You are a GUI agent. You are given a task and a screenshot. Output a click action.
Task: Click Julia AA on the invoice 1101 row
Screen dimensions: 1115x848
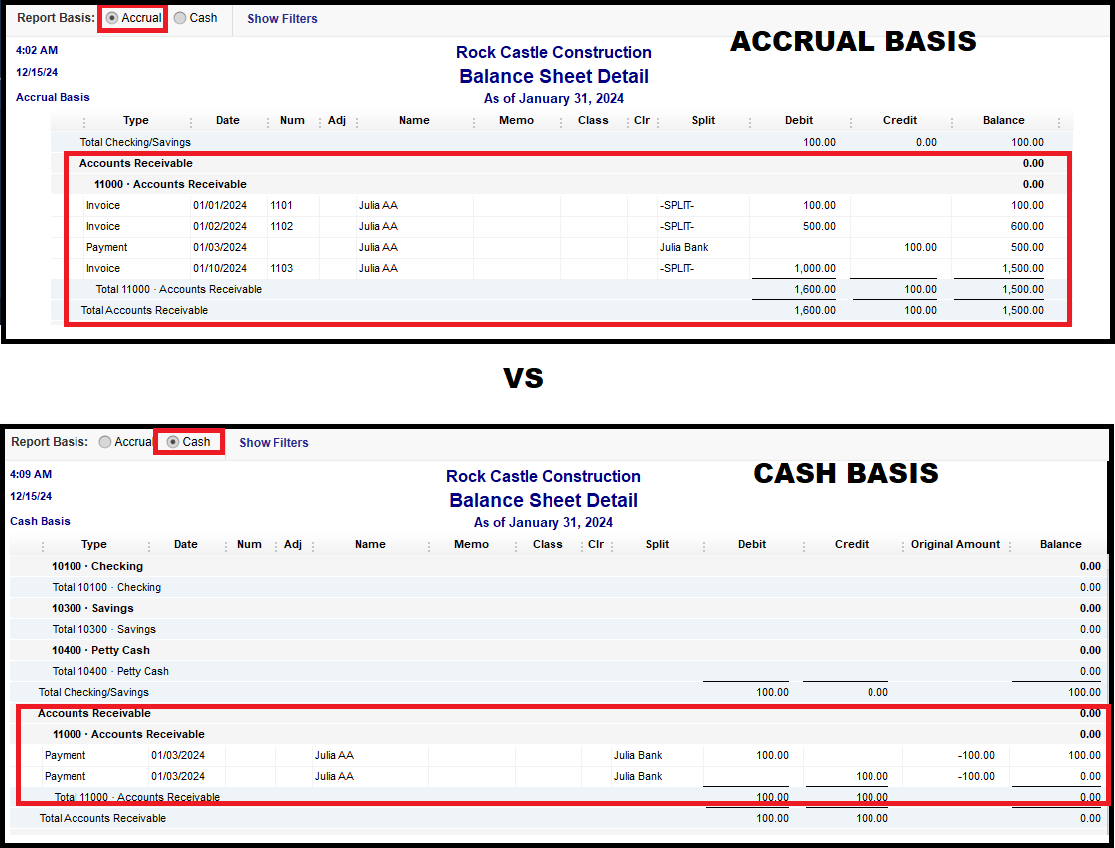coord(378,205)
